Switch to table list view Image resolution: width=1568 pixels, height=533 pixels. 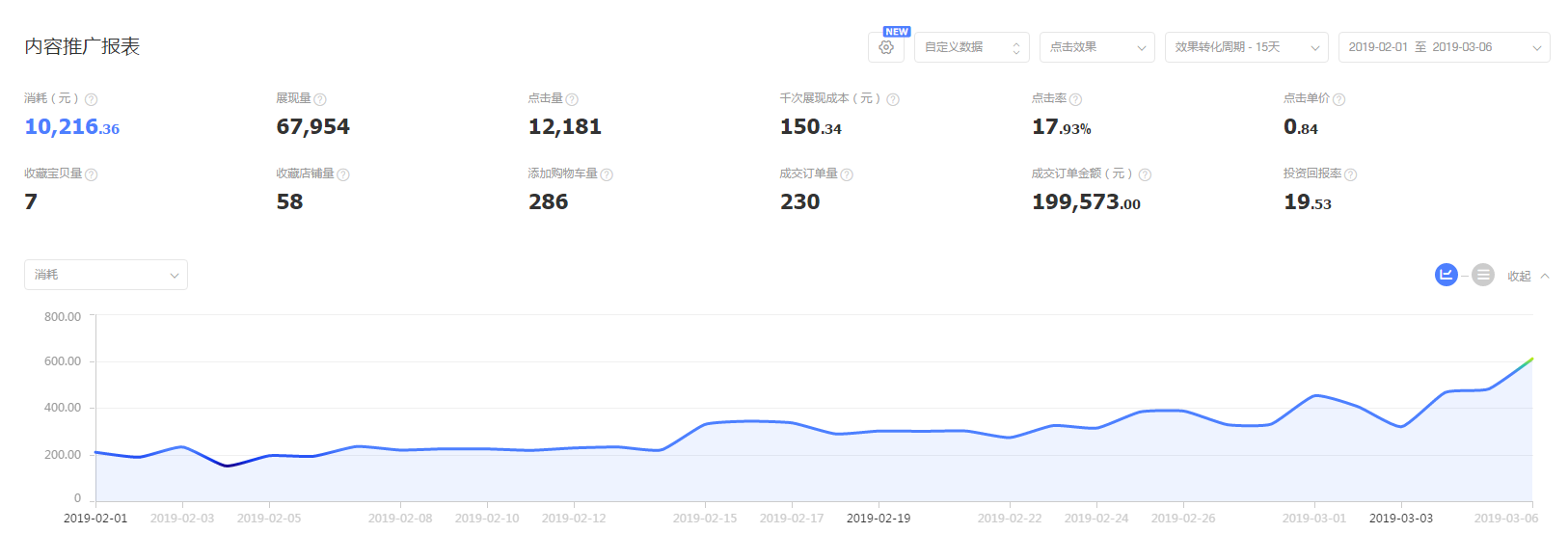tap(1483, 275)
